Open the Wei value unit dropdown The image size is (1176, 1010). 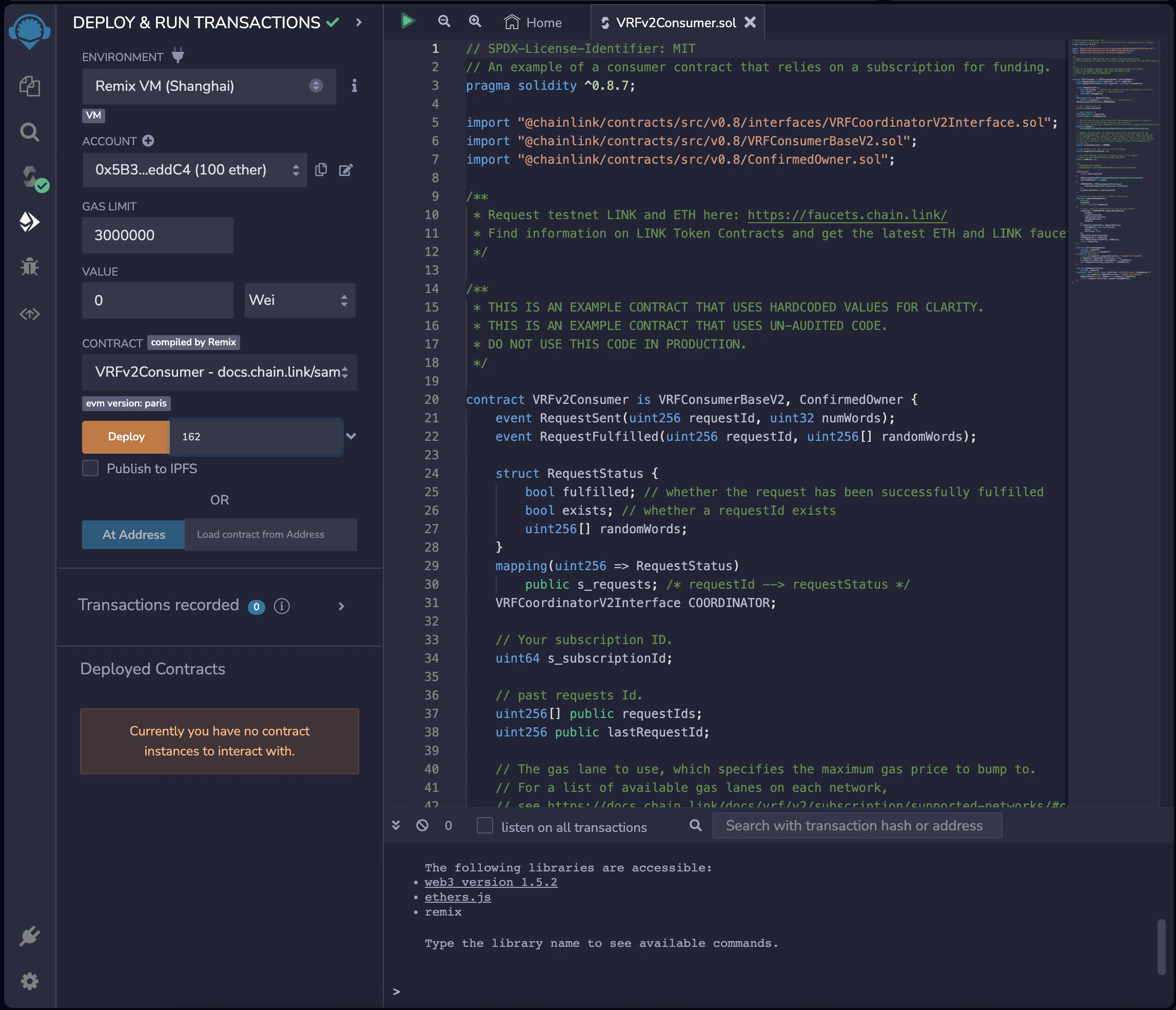pyautogui.click(x=300, y=300)
